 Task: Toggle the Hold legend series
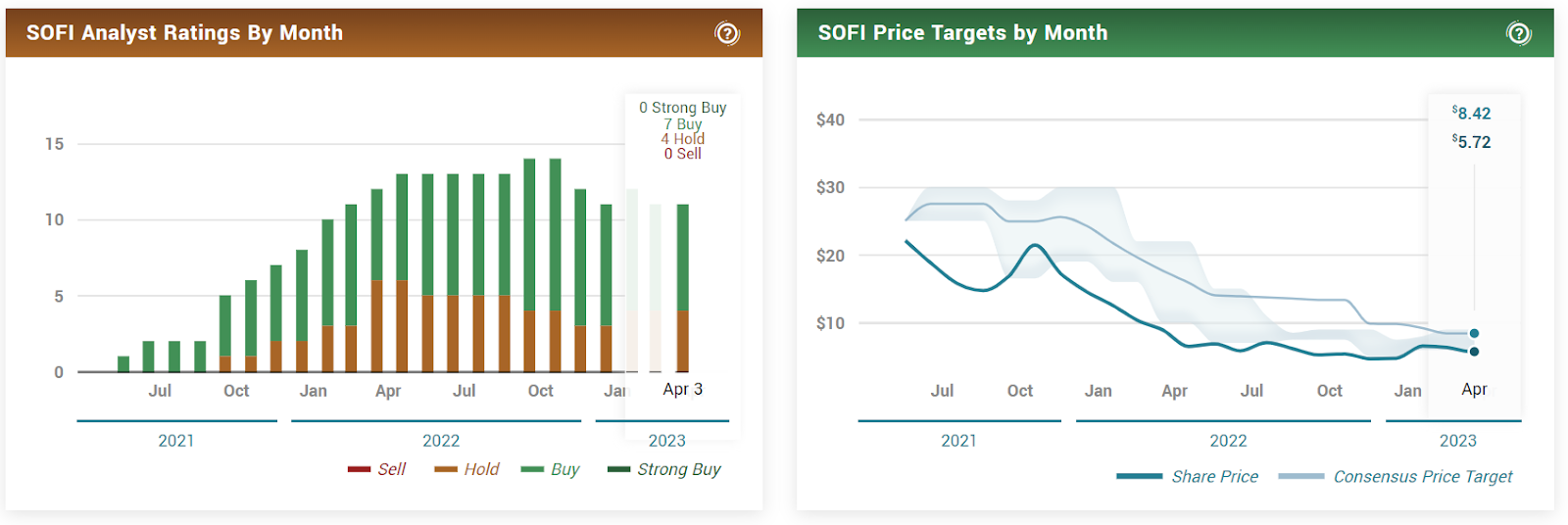pyautogui.click(x=467, y=469)
